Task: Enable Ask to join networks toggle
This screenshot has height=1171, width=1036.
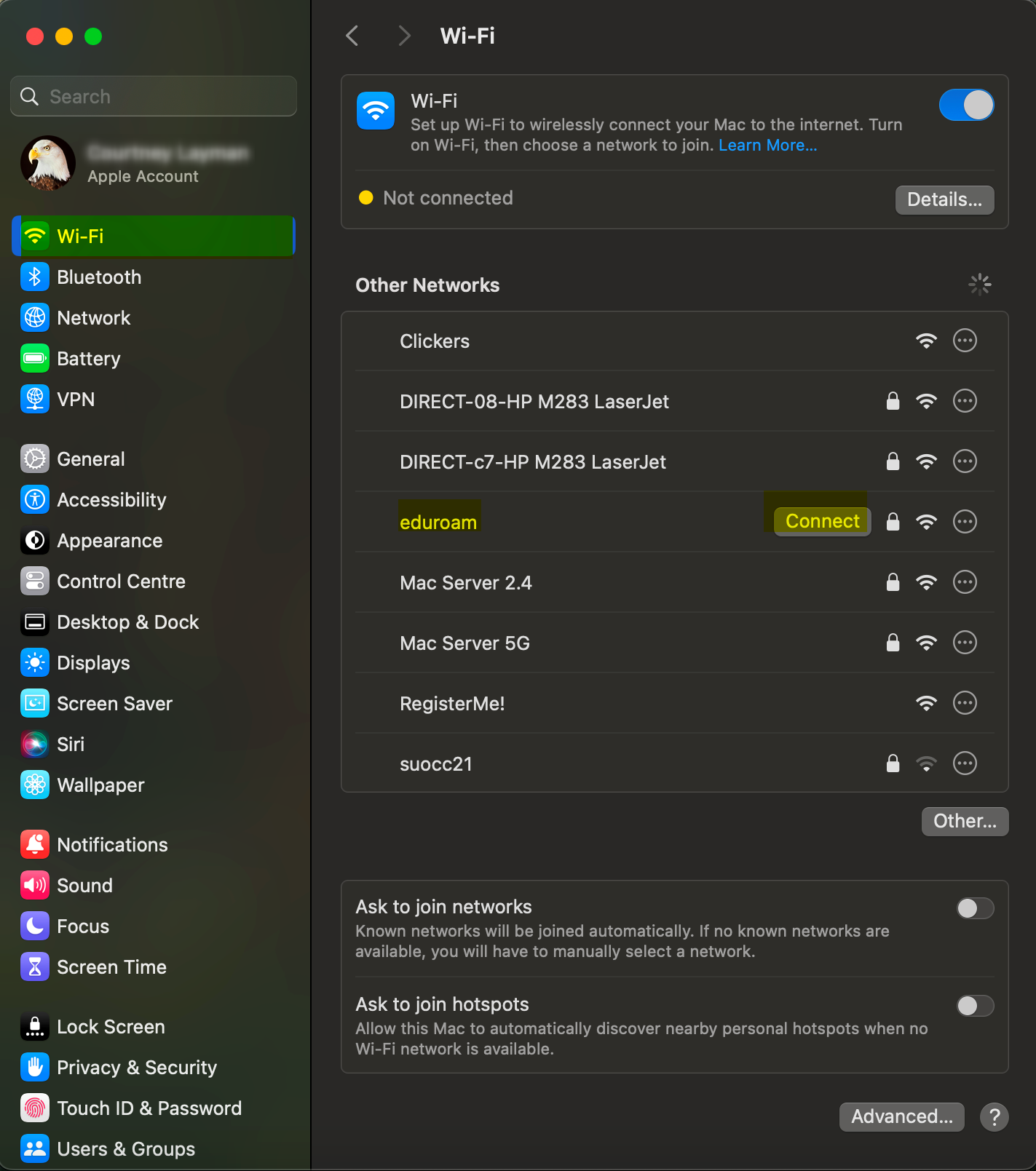Action: (x=975, y=908)
